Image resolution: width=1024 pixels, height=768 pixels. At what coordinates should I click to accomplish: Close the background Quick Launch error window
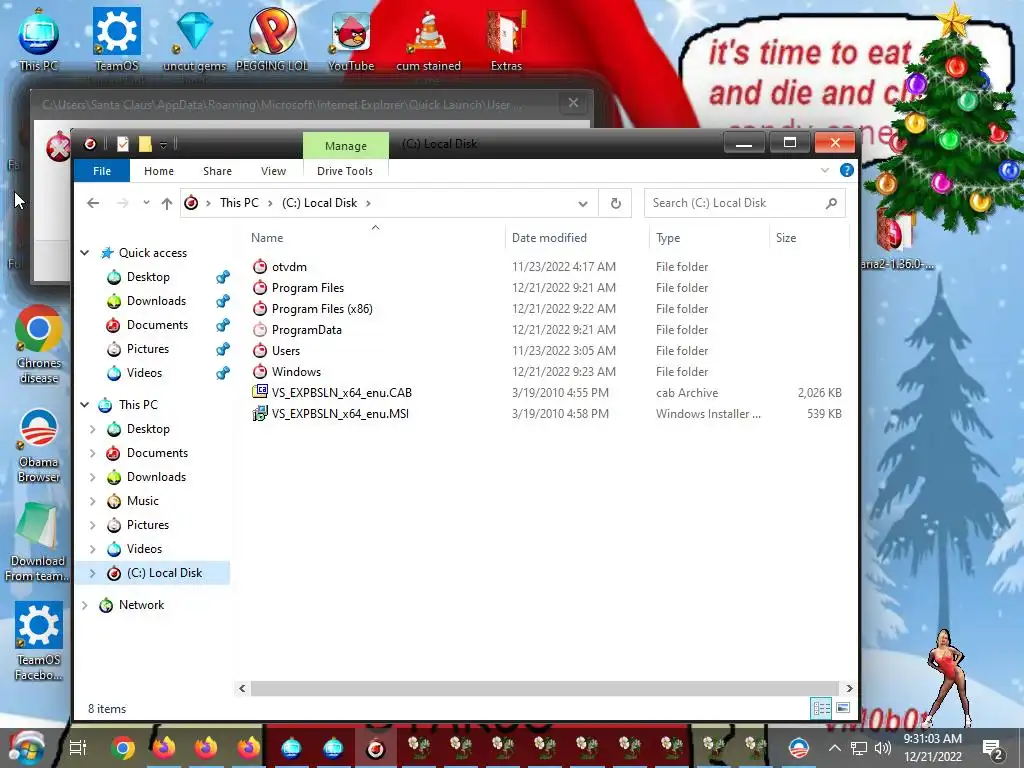coord(573,103)
